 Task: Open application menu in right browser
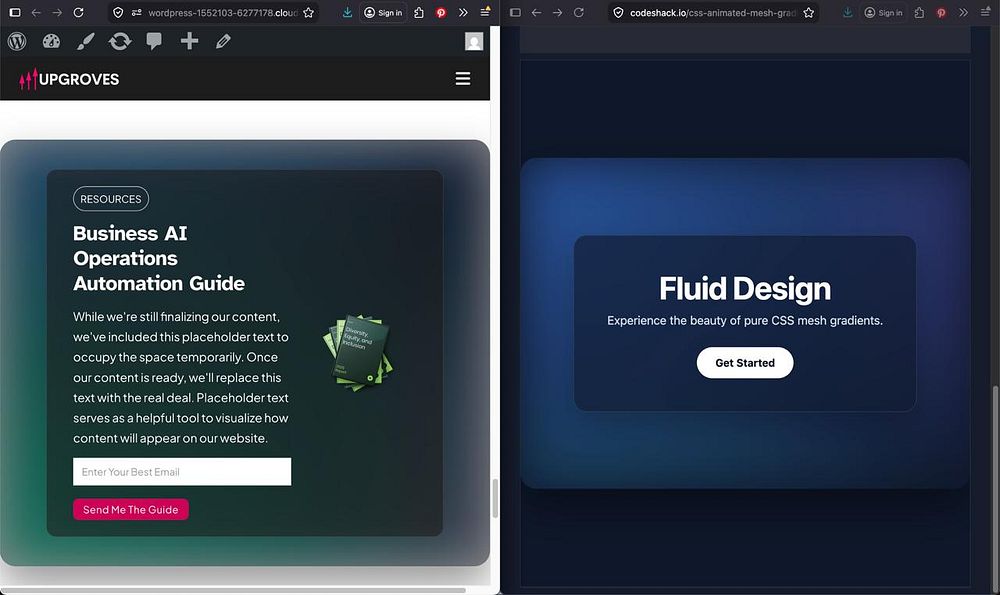pyautogui.click(x=985, y=12)
